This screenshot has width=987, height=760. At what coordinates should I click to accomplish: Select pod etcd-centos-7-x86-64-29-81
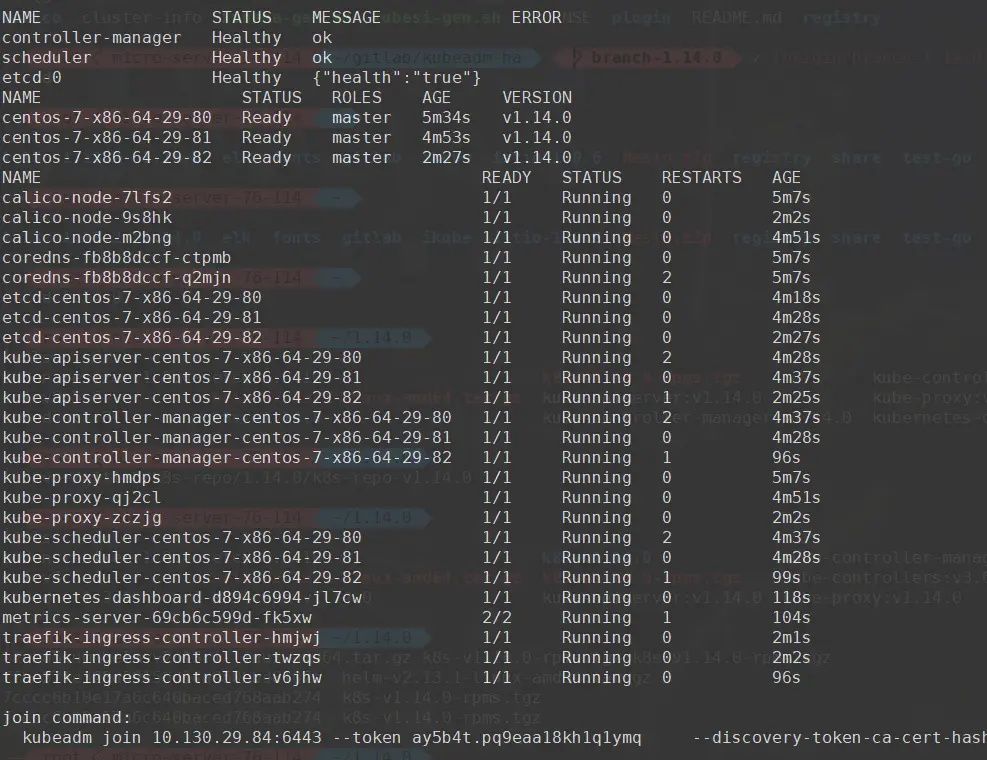click(x=132, y=318)
